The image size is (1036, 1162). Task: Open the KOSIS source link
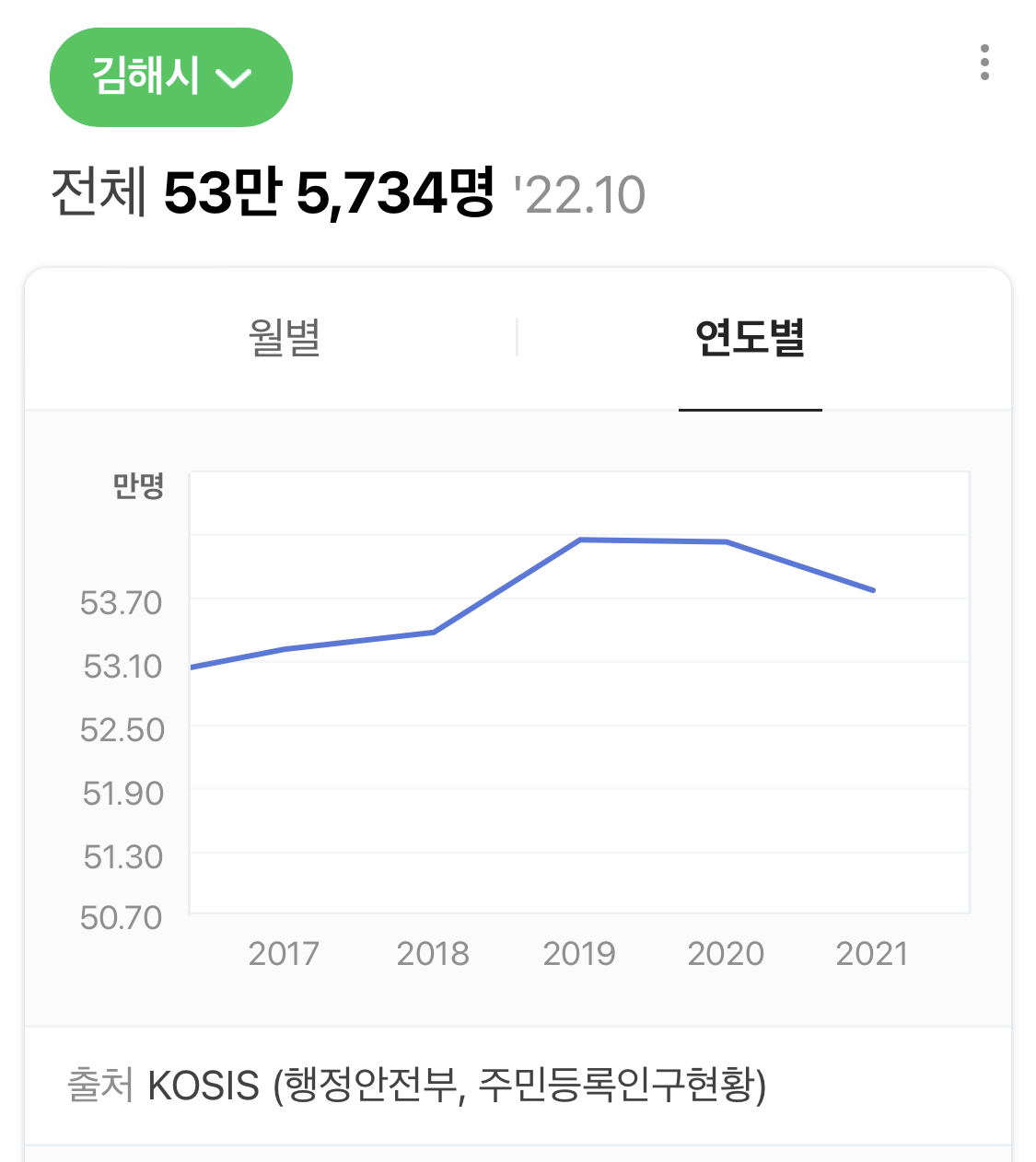coord(204,1086)
